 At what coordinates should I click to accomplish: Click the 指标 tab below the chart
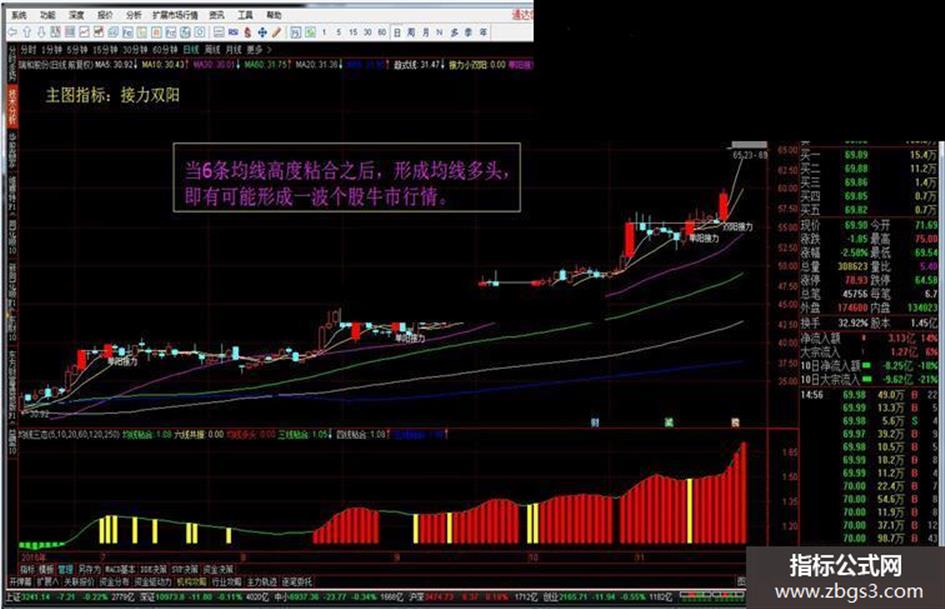(x=28, y=569)
